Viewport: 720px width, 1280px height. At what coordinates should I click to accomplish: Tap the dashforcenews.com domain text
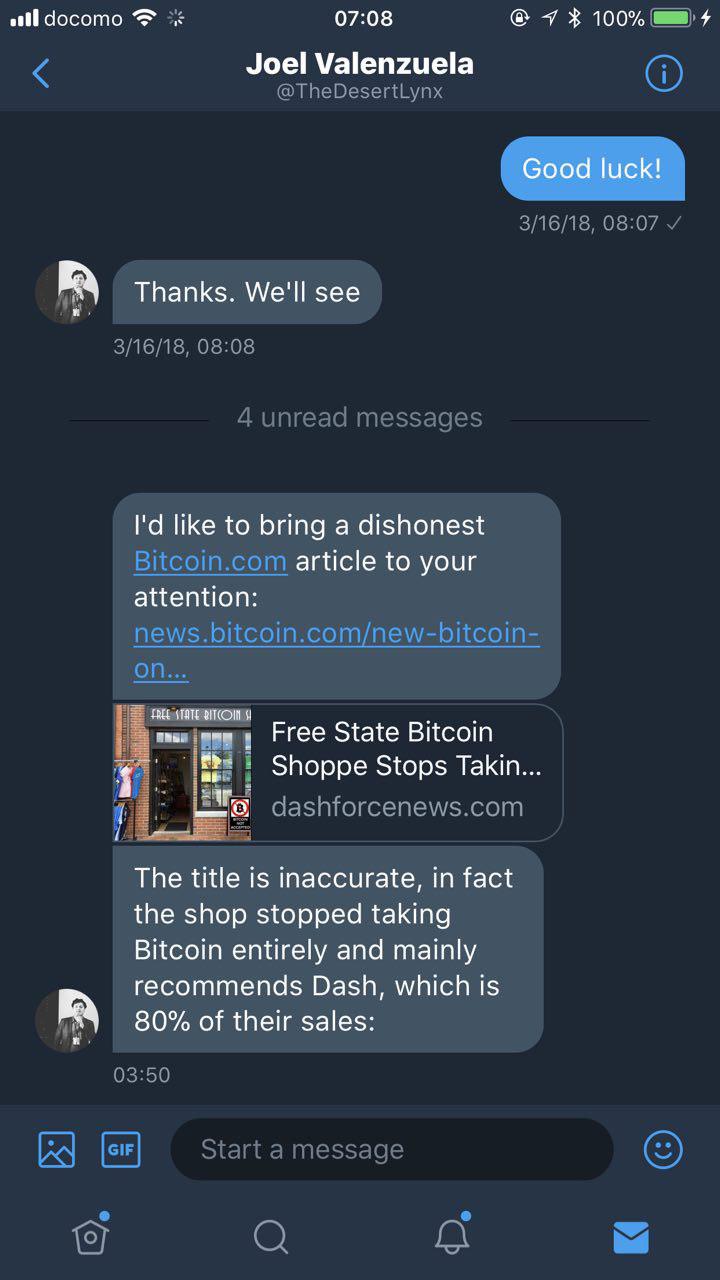(x=397, y=807)
